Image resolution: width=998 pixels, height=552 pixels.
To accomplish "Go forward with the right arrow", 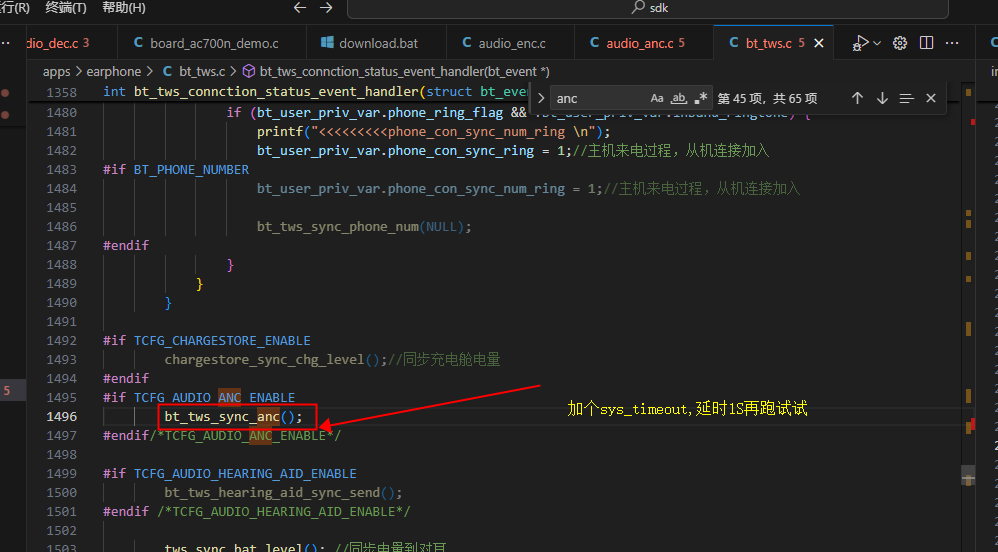I will click(x=326, y=8).
